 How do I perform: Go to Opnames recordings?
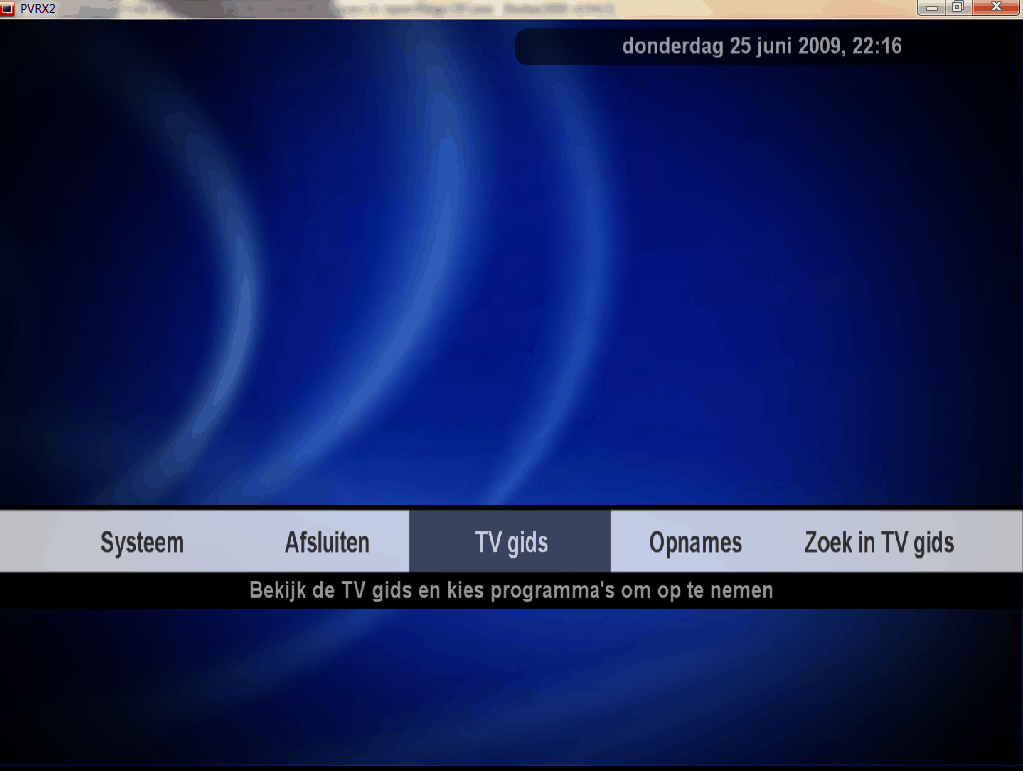point(695,543)
